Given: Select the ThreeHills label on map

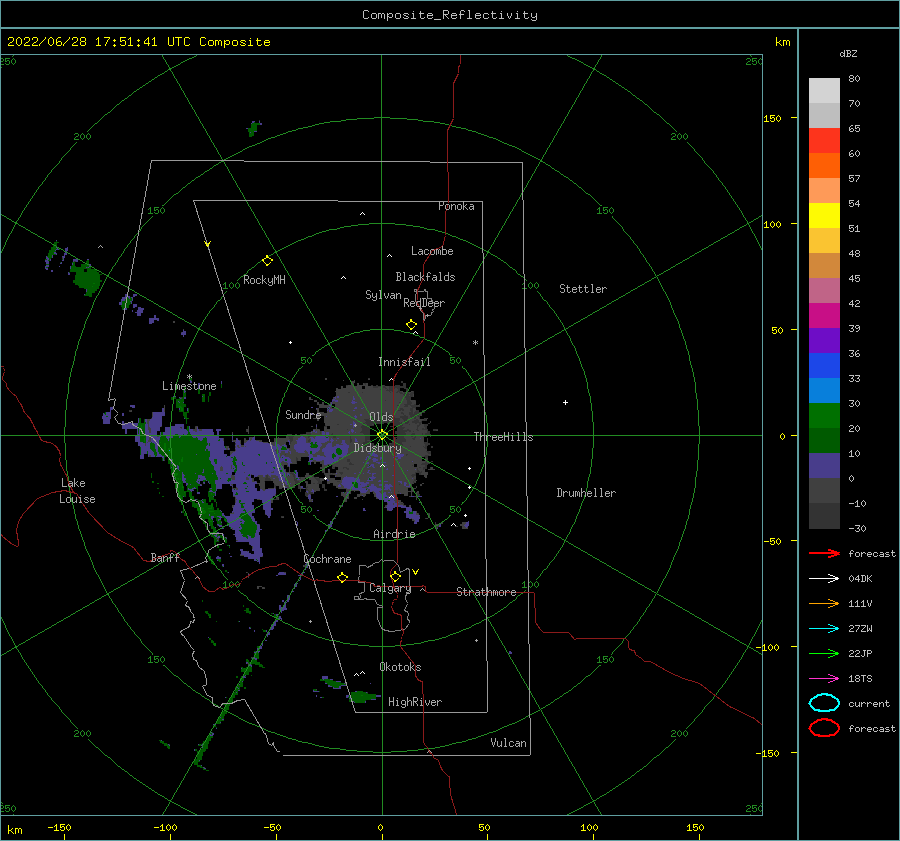Looking at the screenshot, I should point(503,437).
